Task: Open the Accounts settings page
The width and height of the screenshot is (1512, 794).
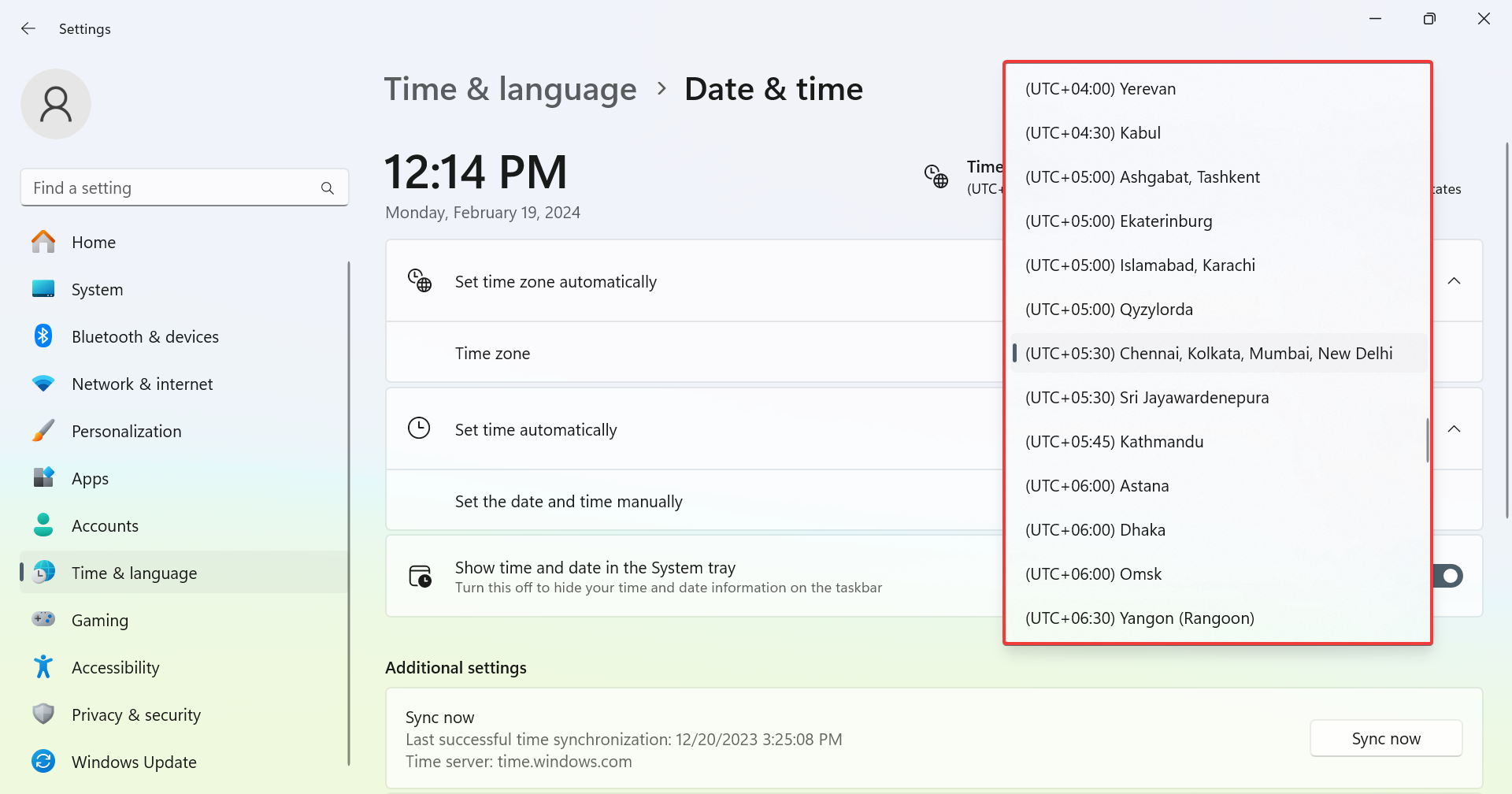Action: coord(105,525)
